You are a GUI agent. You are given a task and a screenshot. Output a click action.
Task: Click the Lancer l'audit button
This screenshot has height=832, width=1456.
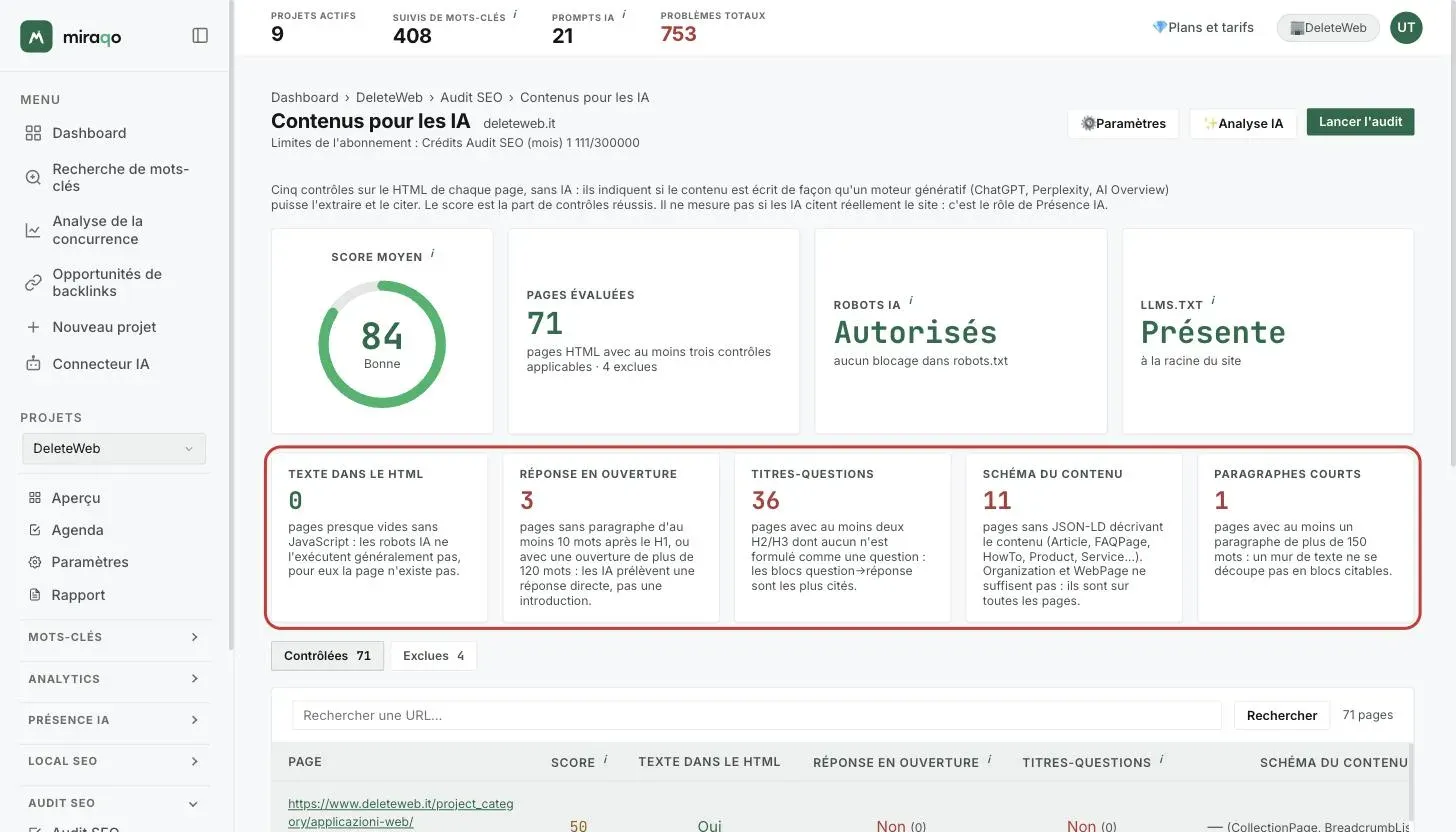pos(1360,122)
